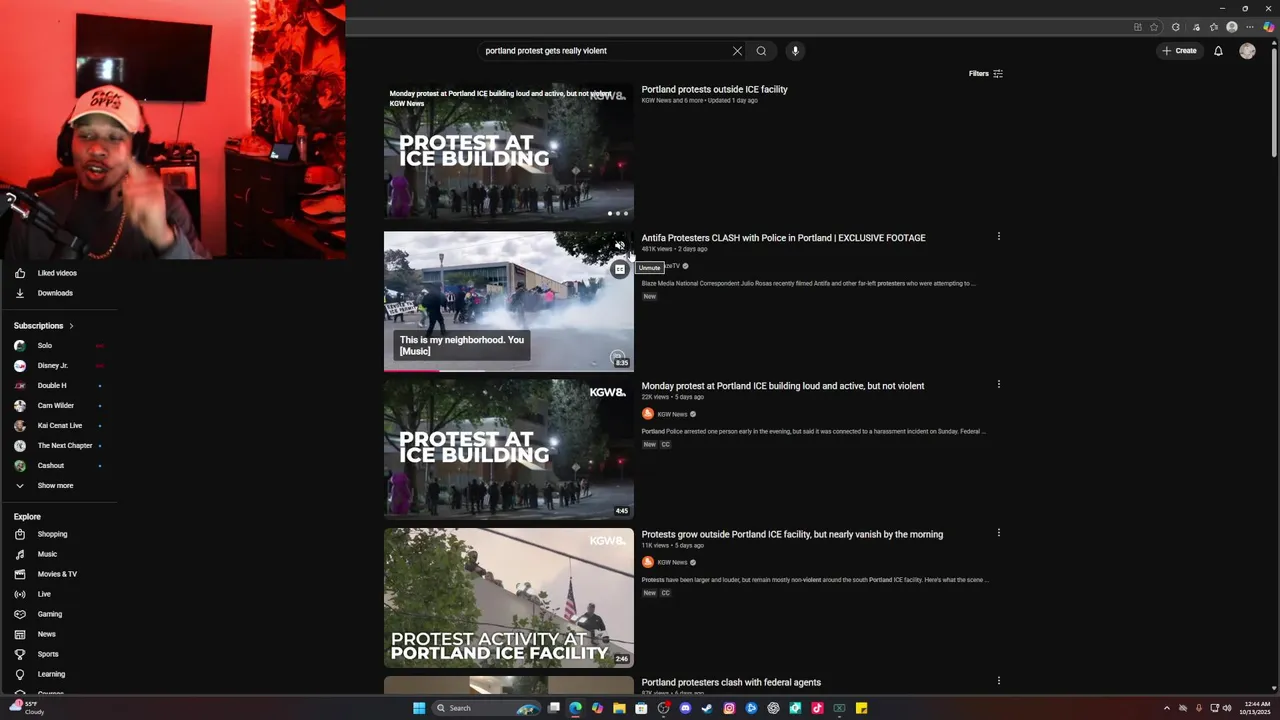Click PROTEST ACTIVITY AT PORTLAND ICE FACILITY thumbnail
Image resolution: width=1280 pixels, height=720 pixels.
click(x=508, y=597)
